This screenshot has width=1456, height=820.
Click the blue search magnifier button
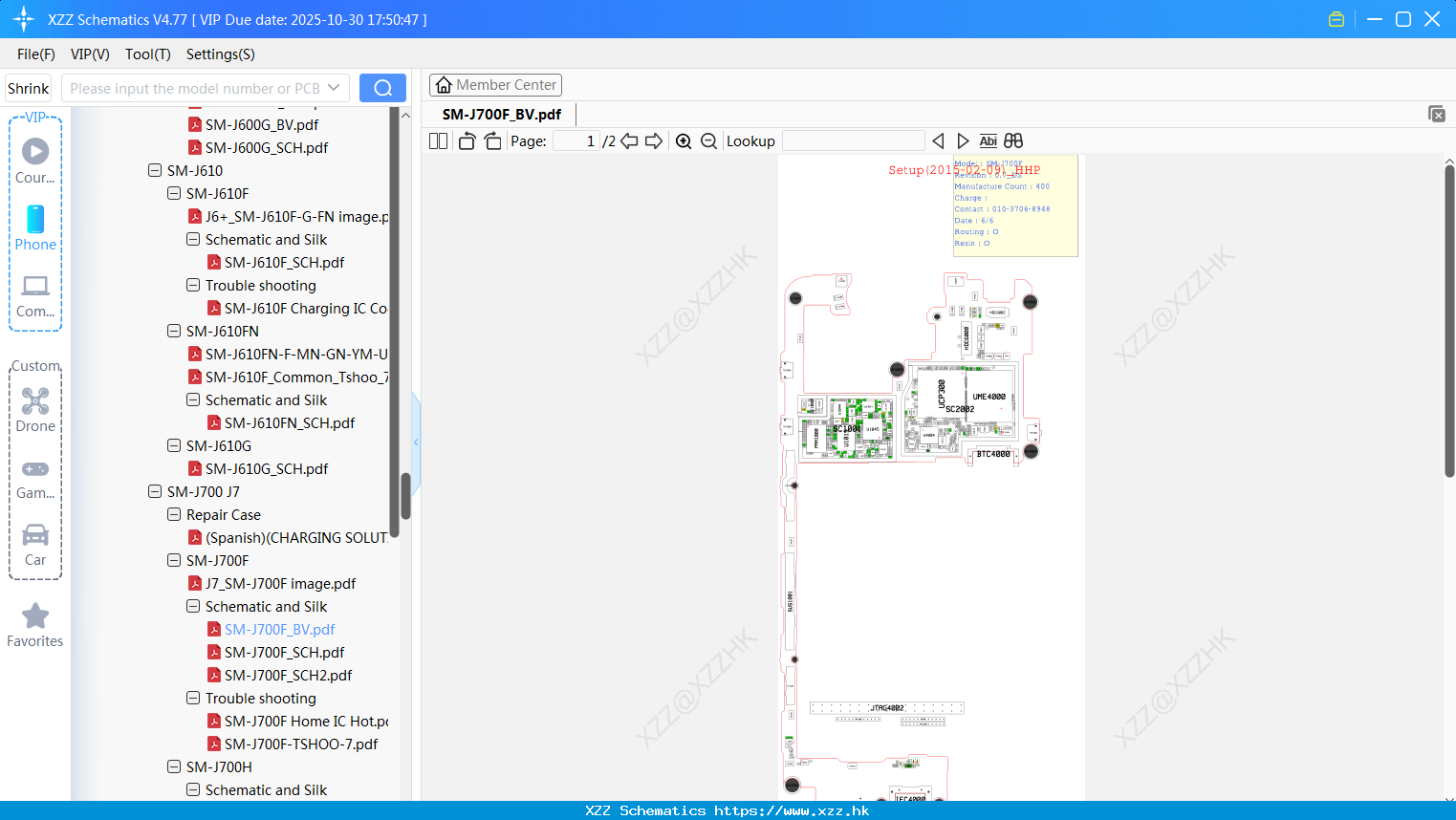coord(382,88)
